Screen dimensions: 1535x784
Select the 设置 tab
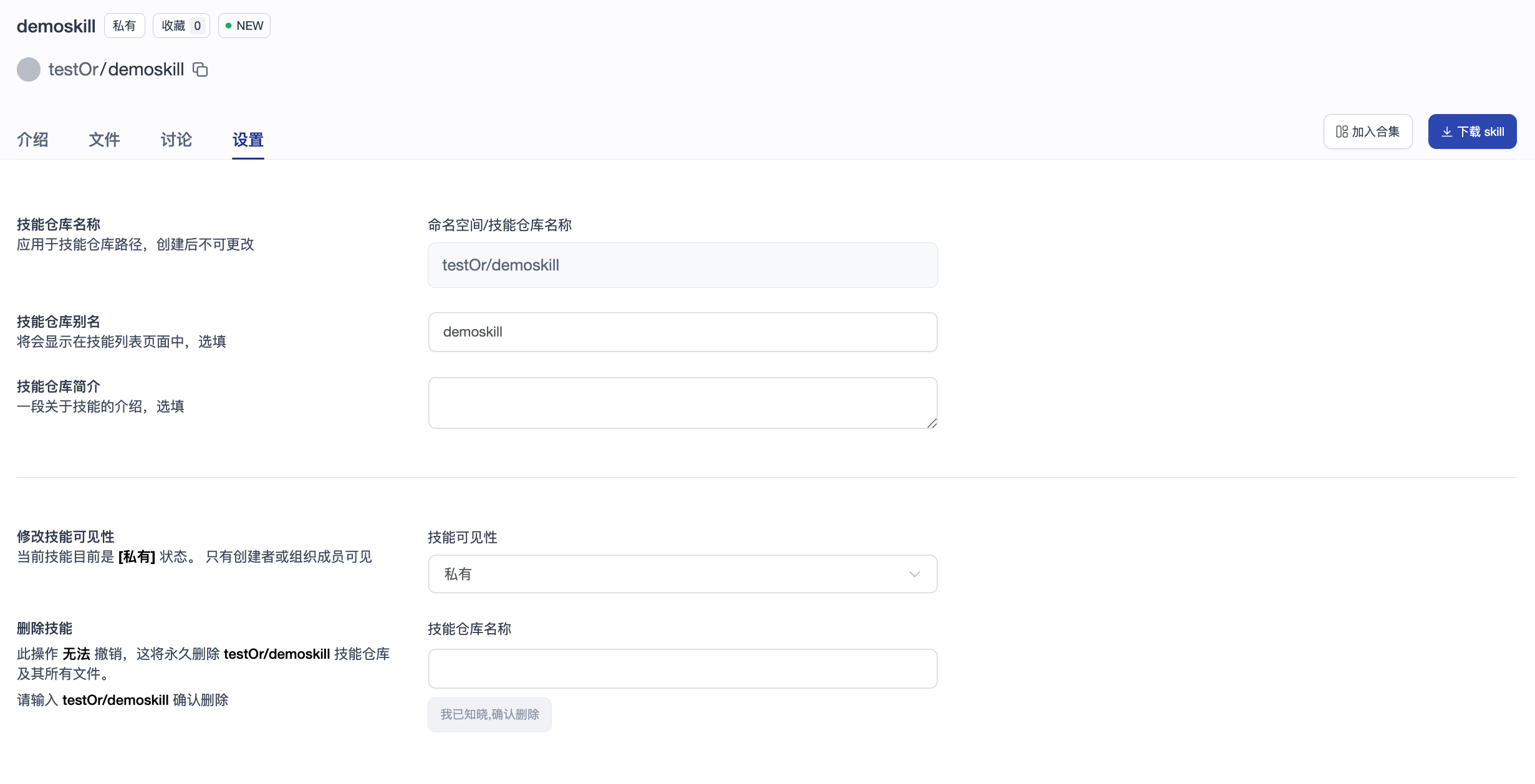tap(248, 140)
